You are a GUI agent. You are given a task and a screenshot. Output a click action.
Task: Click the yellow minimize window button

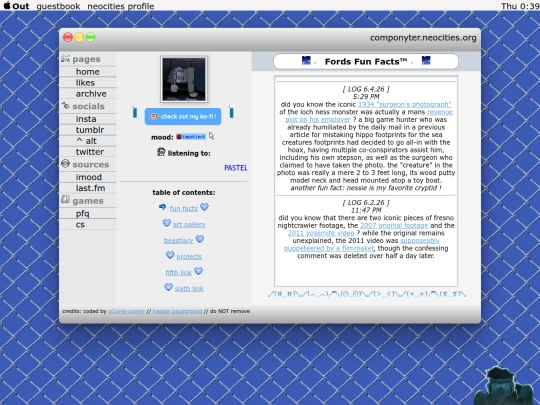[x=79, y=37]
